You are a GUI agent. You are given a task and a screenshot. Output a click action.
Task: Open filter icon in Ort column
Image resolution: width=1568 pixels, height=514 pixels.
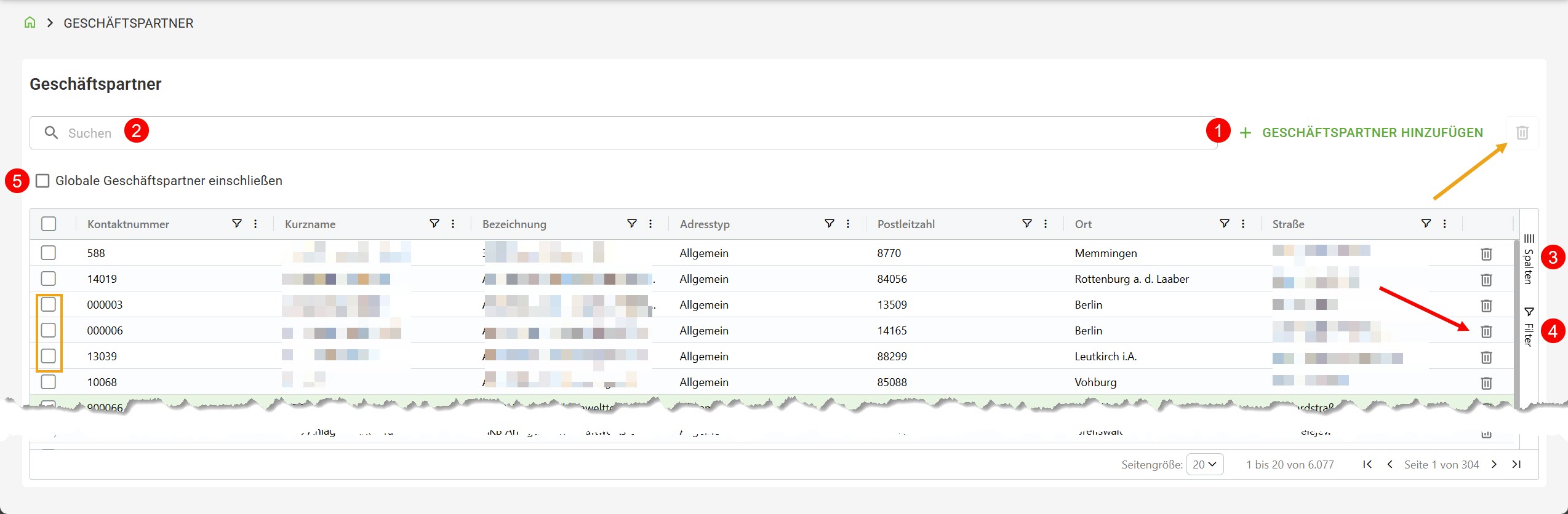coord(1224,224)
